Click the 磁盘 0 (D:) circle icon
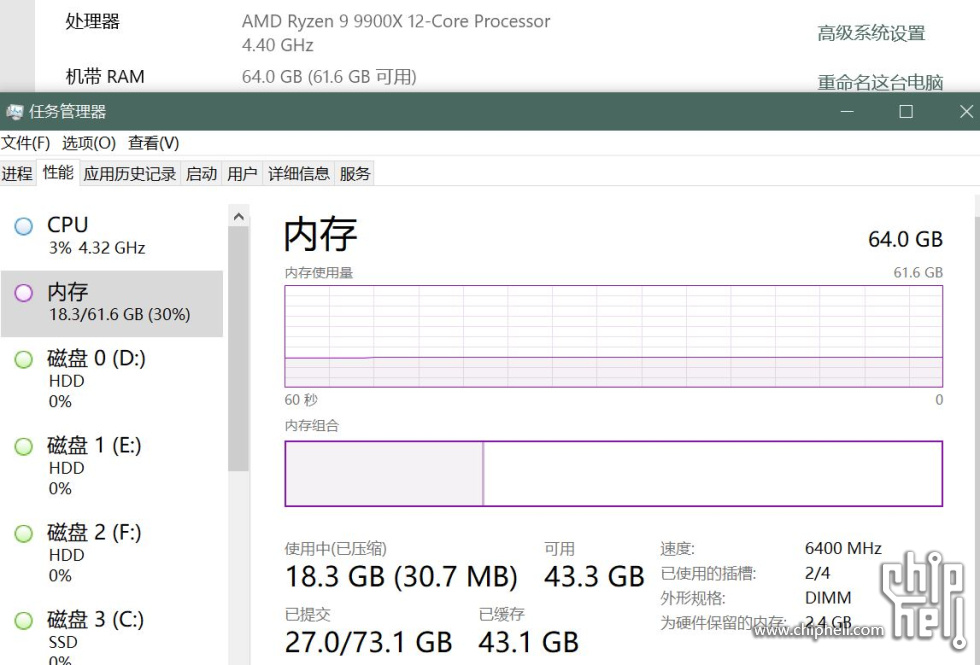 pyautogui.click(x=24, y=359)
